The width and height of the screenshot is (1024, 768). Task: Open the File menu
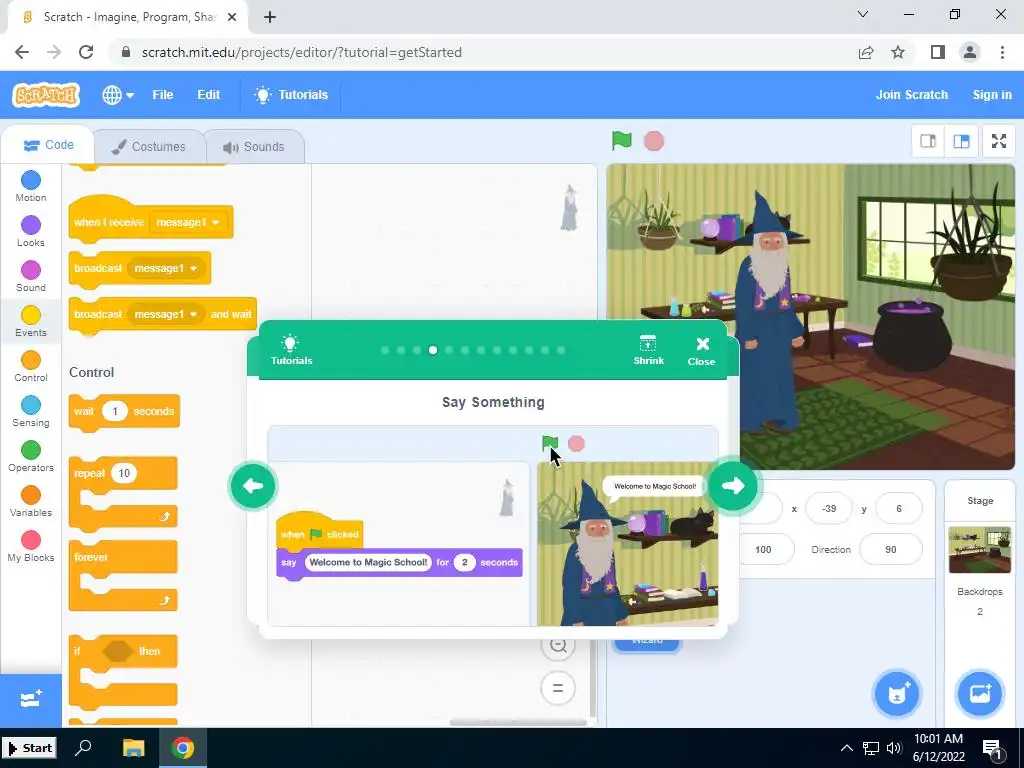[163, 95]
